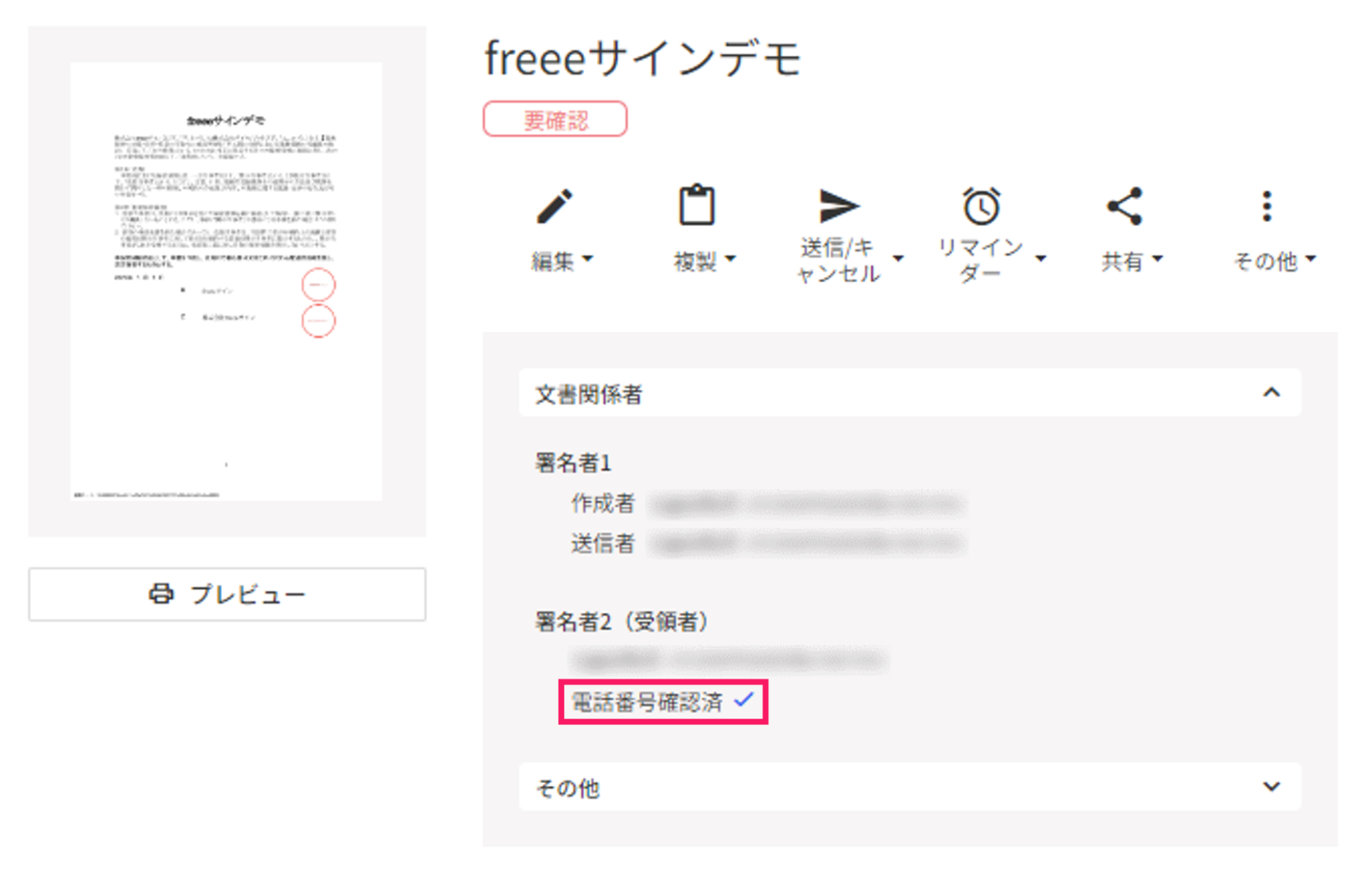Open the 共有 dropdown arrow

pos(1158,259)
